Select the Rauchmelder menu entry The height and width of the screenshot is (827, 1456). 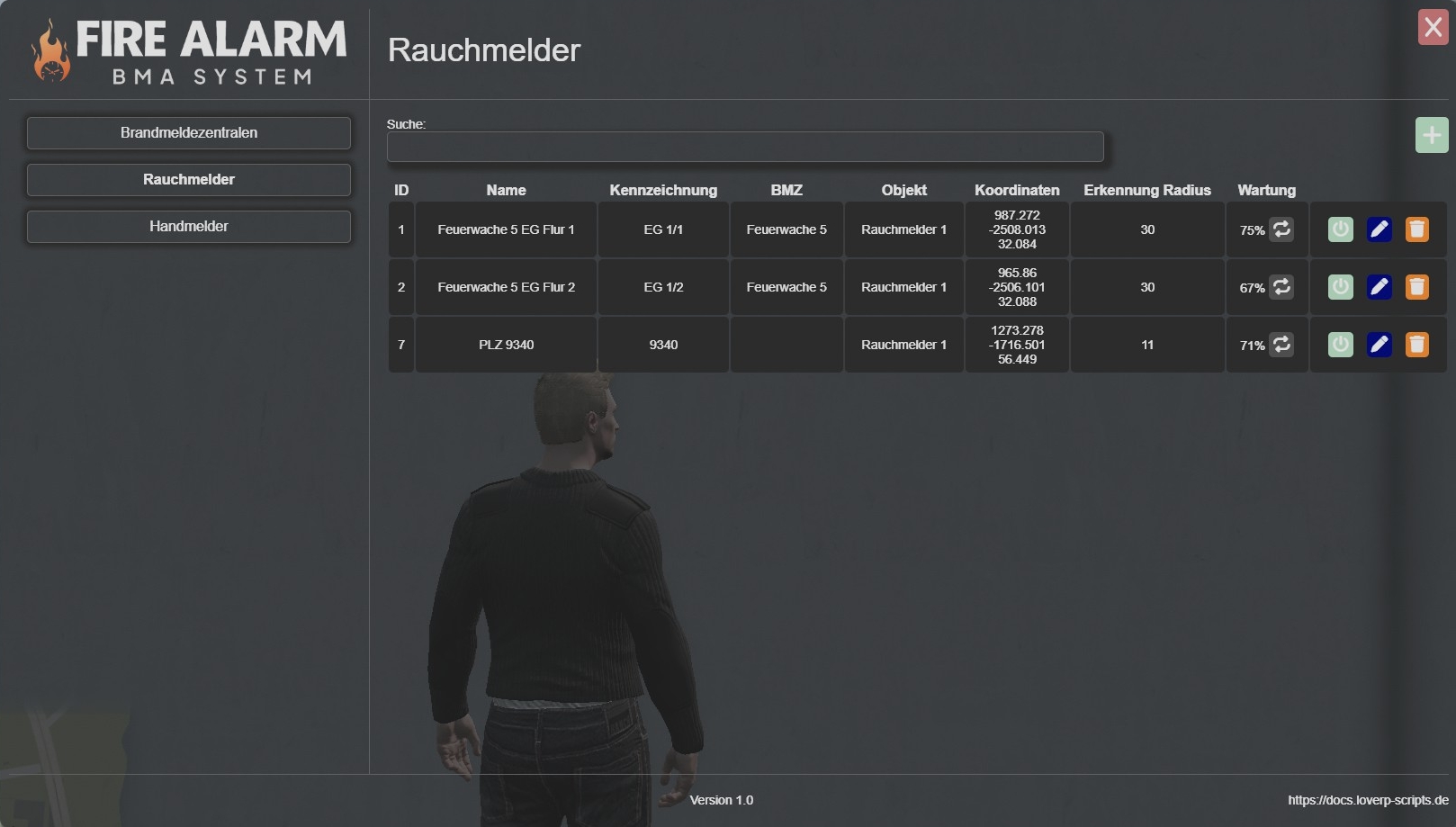189,180
